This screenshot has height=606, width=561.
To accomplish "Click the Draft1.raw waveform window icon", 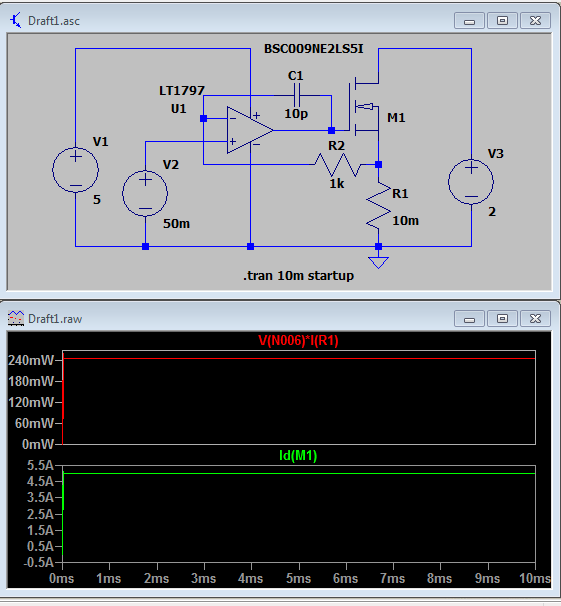I will pyautogui.click(x=16, y=318).
